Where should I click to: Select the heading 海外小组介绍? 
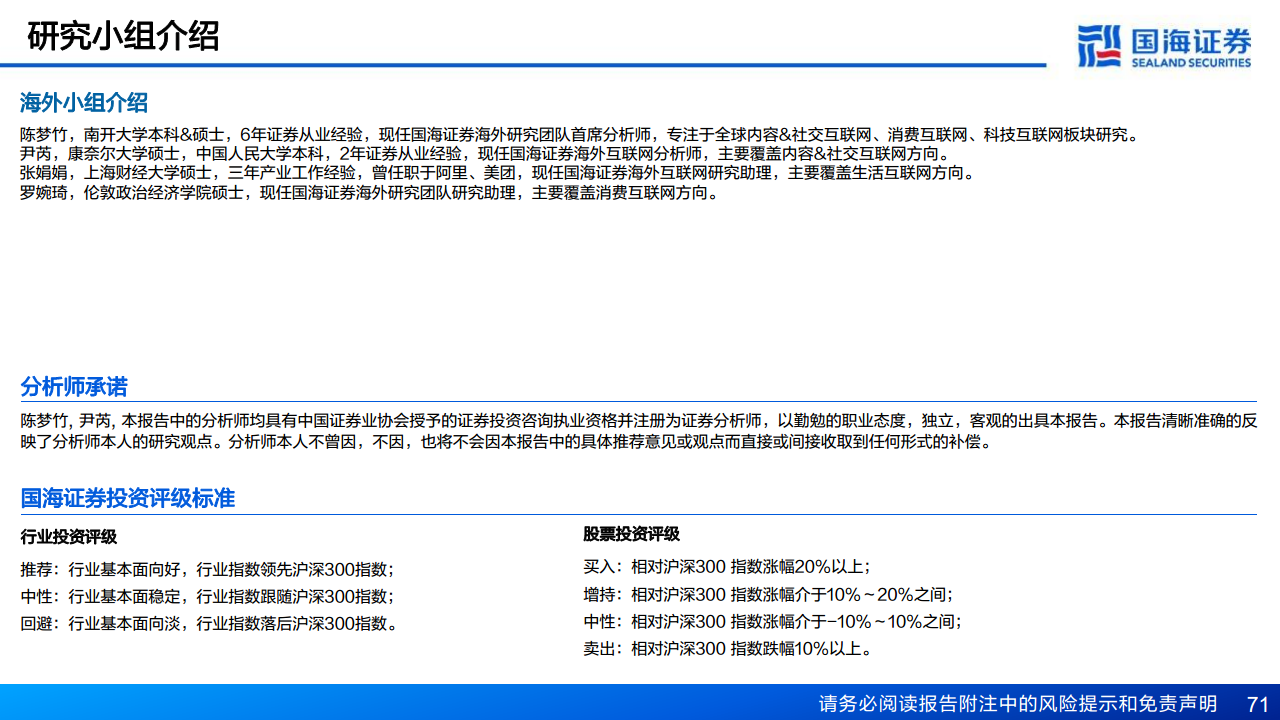pos(84,102)
